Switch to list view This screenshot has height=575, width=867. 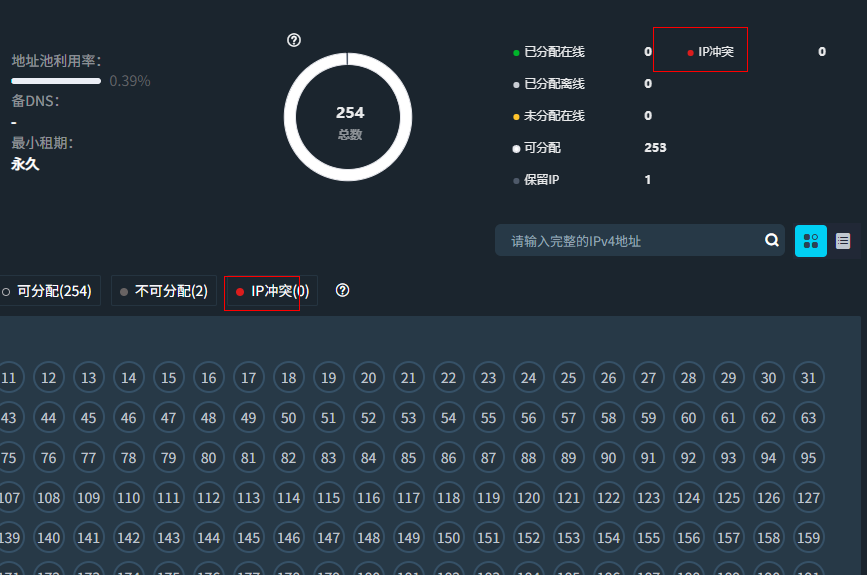click(x=843, y=241)
